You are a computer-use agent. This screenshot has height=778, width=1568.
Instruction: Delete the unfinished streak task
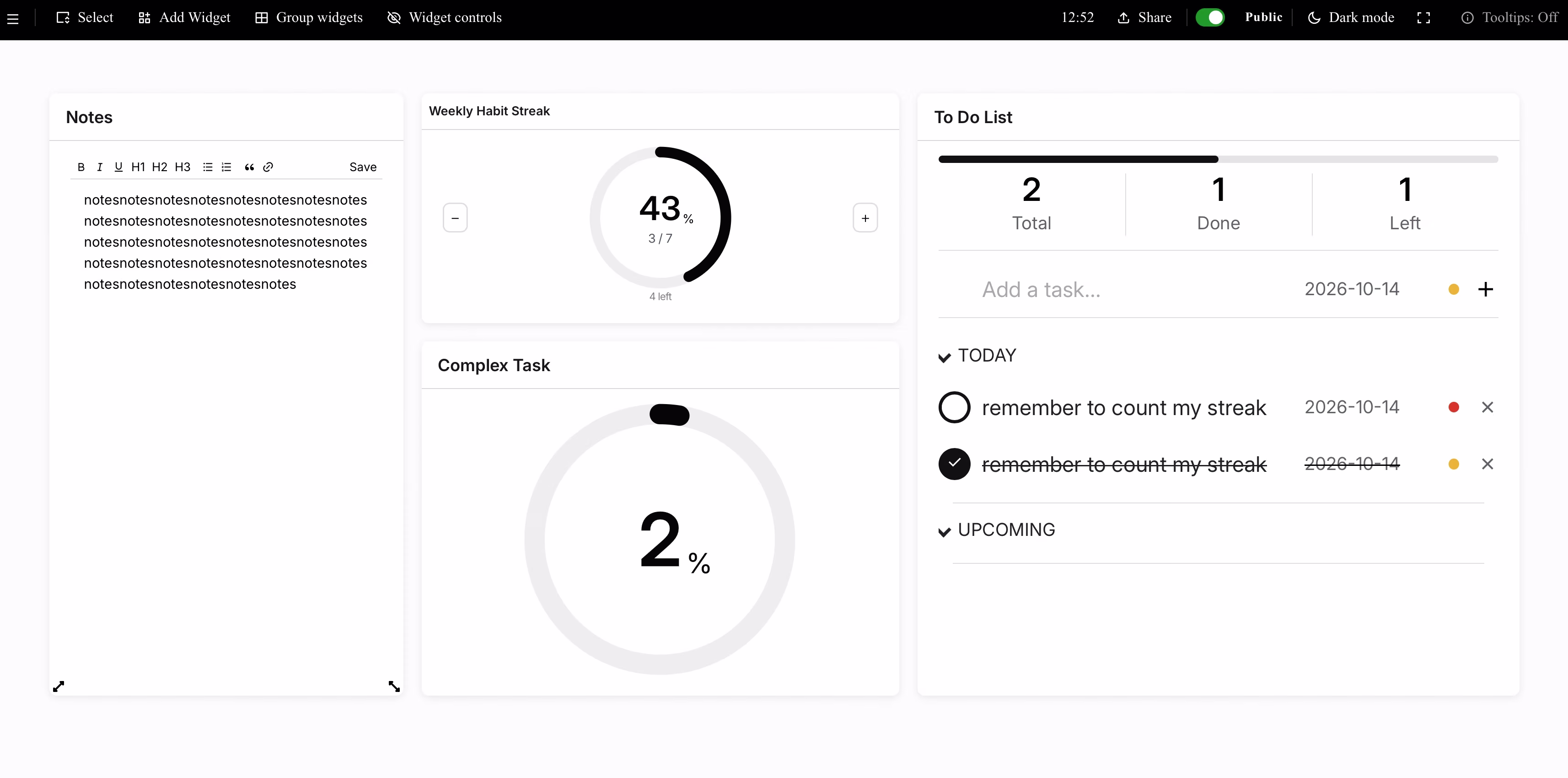[1487, 407]
